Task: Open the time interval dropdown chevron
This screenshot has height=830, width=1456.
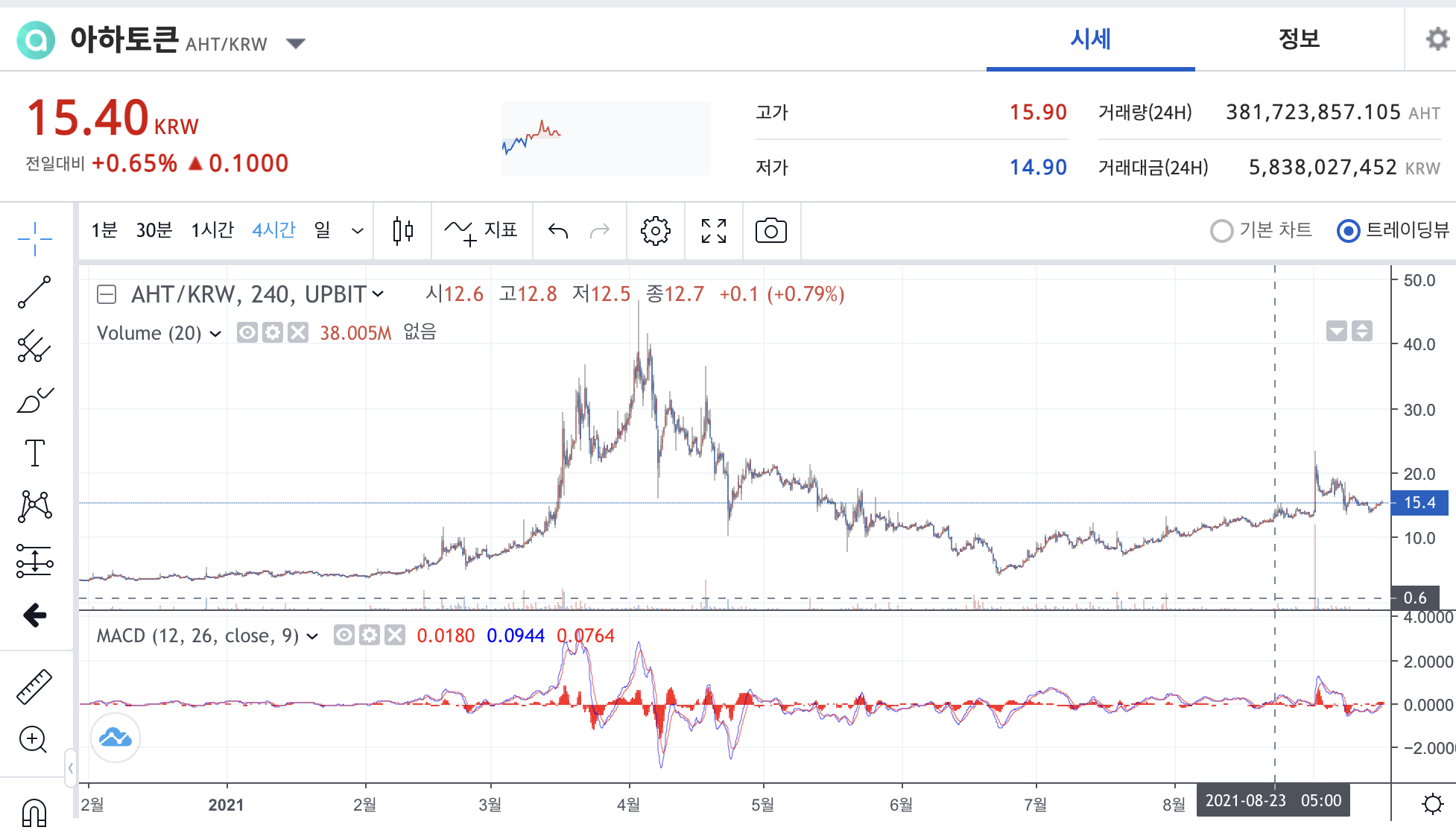Action: (x=358, y=231)
